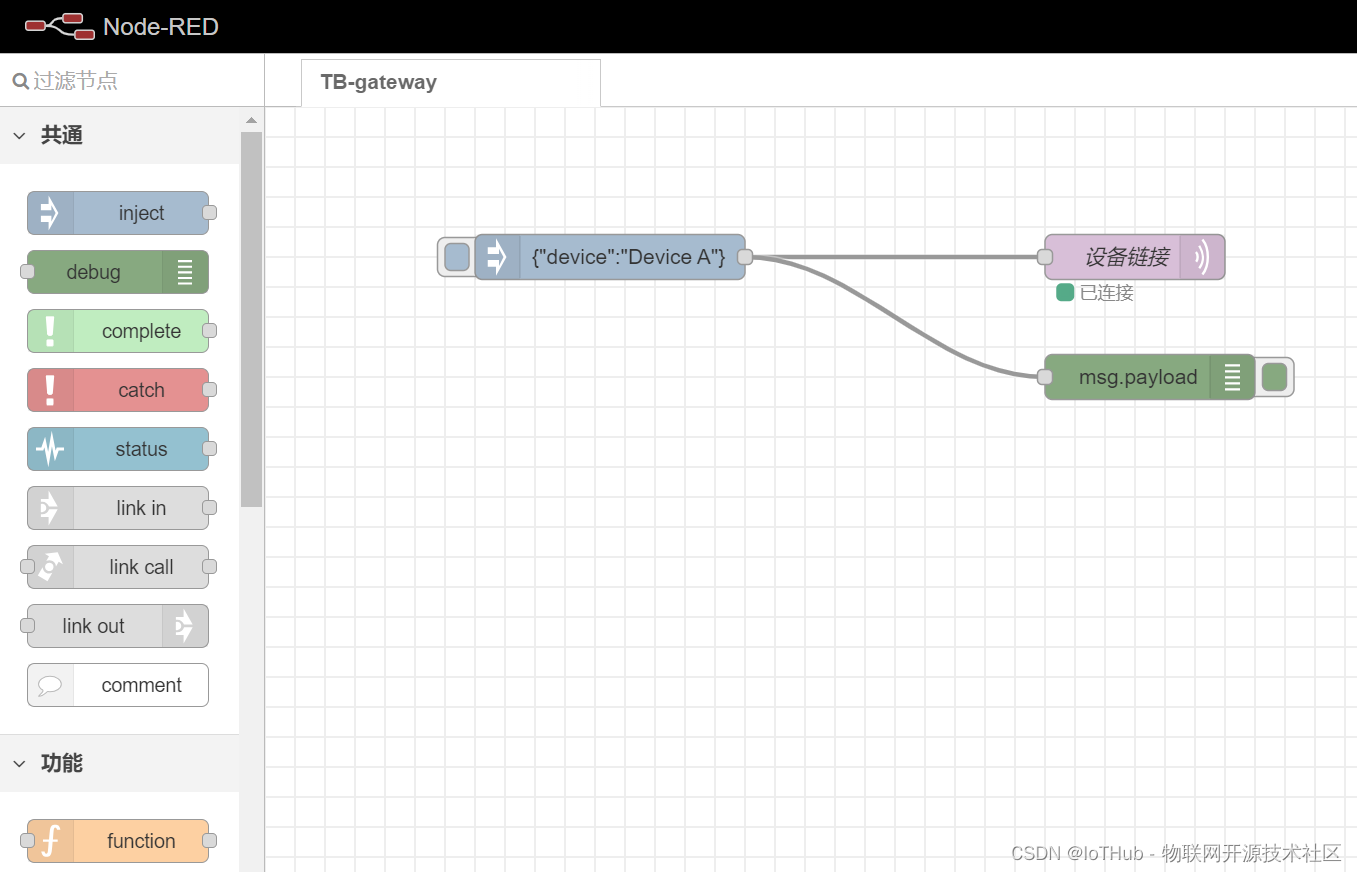Click the Node-RED logo in the header
Image resolution: width=1357 pixels, height=872 pixels.
[x=58, y=26]
